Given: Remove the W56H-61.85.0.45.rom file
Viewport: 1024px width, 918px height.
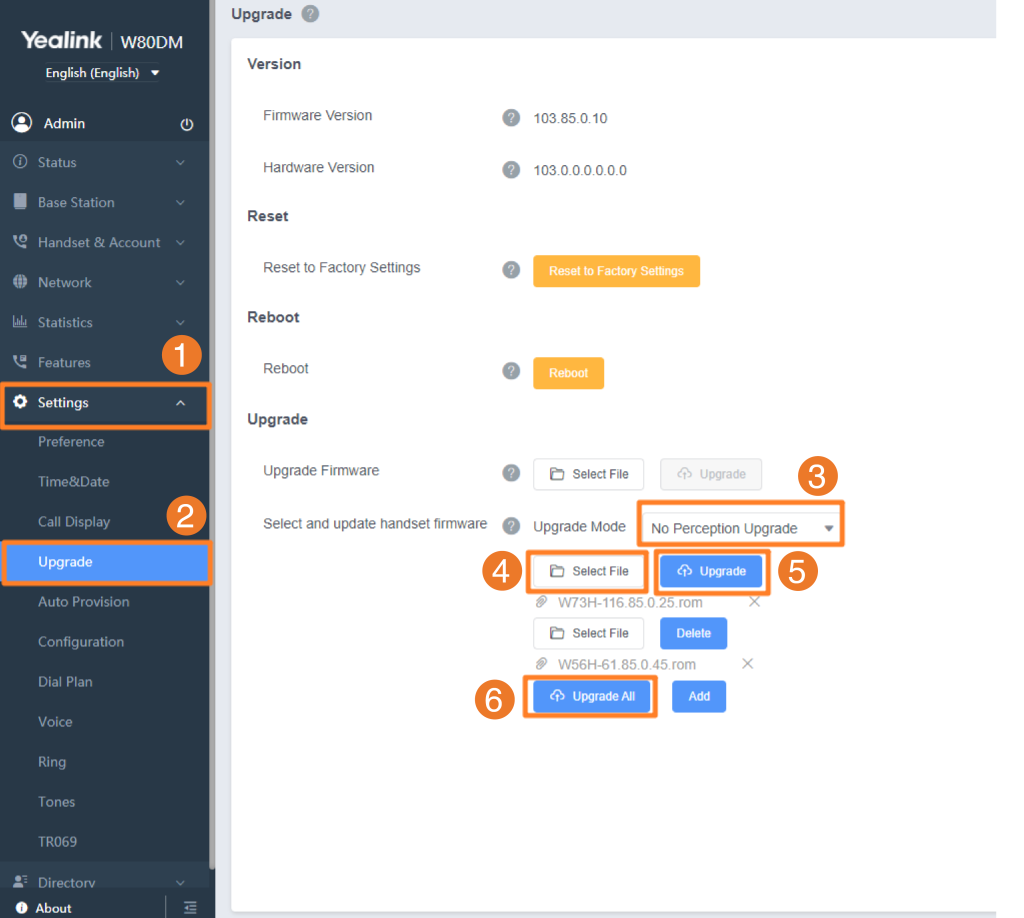Looking at the screenshot, I should [x=748, y=663].
